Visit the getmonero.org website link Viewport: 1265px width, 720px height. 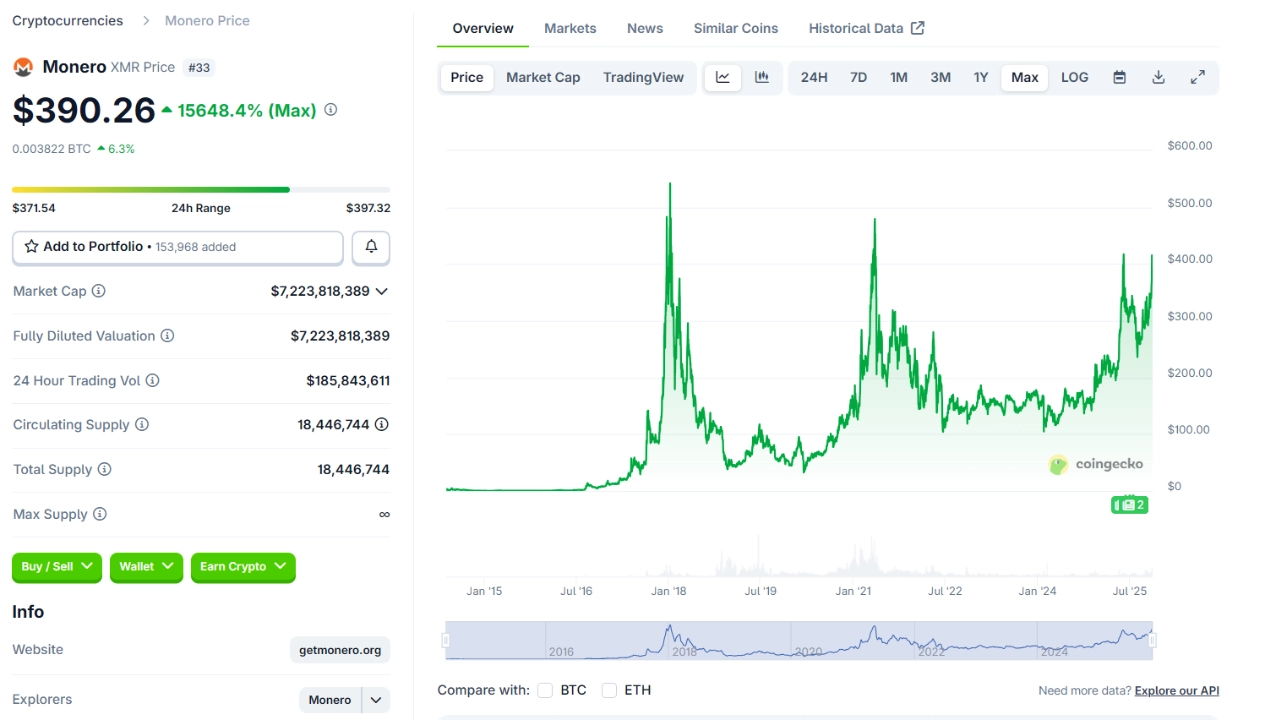(339, 649)
